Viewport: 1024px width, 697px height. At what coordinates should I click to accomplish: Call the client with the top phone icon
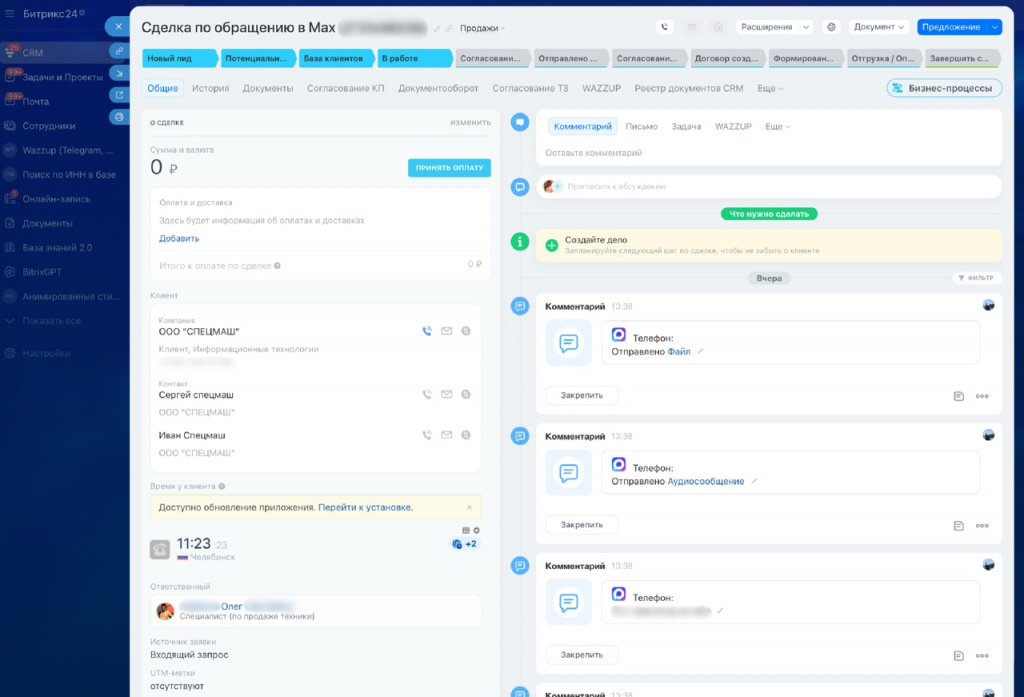point(664,27)
